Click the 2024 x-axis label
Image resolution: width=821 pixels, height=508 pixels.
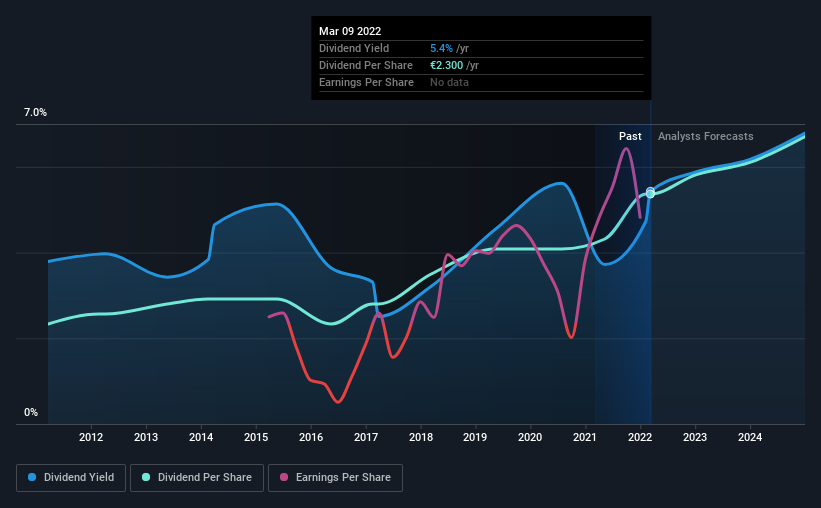coord(750,437)
